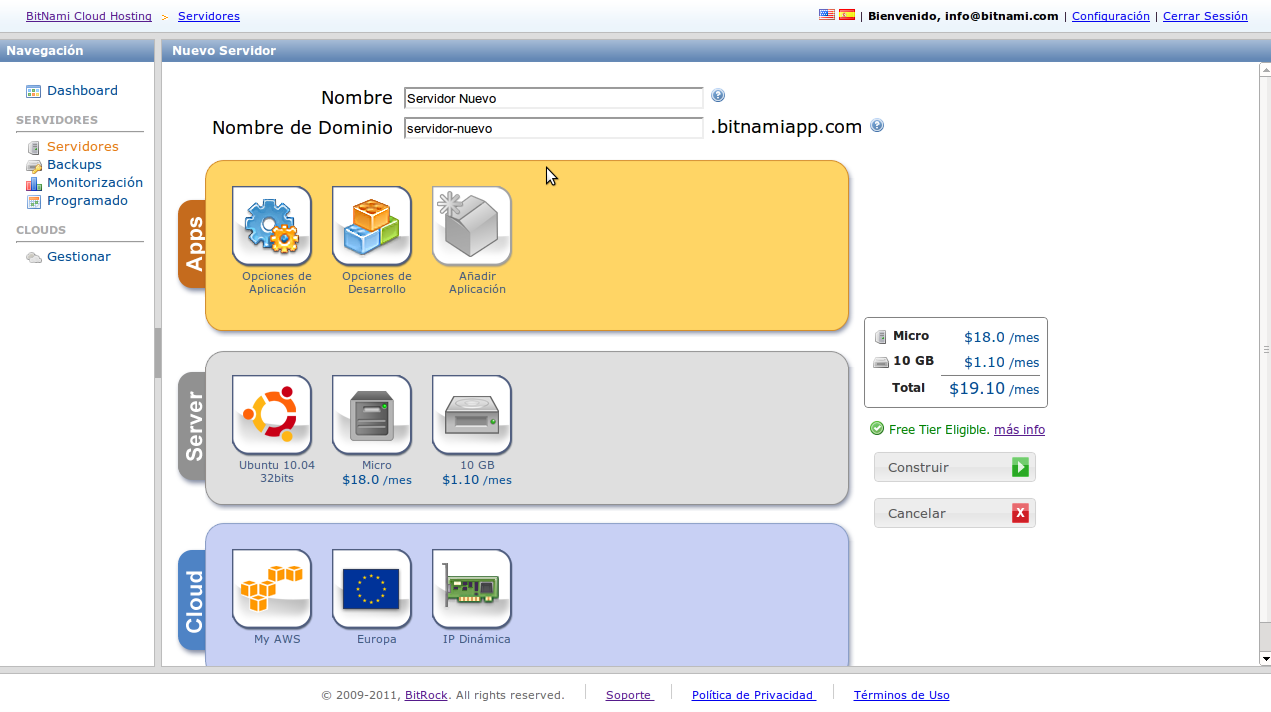Screen dimensions: 1271x712
Task: Go to Servidores in sidebar
Action: 83,147
